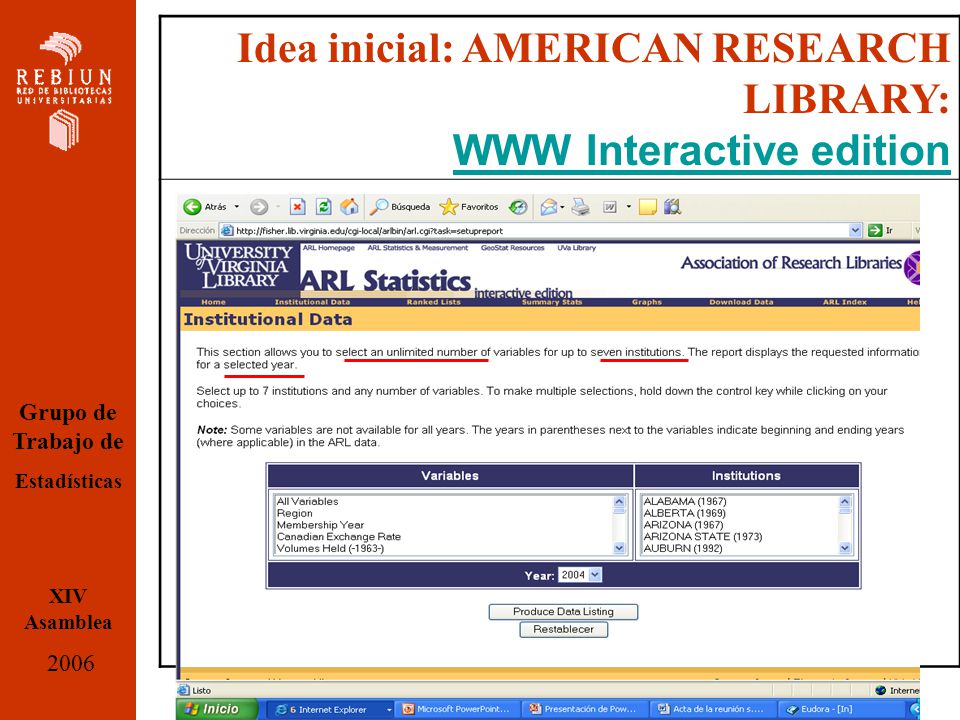
Task: Open the ARL Index navigation tab
Action: point(844,302)
